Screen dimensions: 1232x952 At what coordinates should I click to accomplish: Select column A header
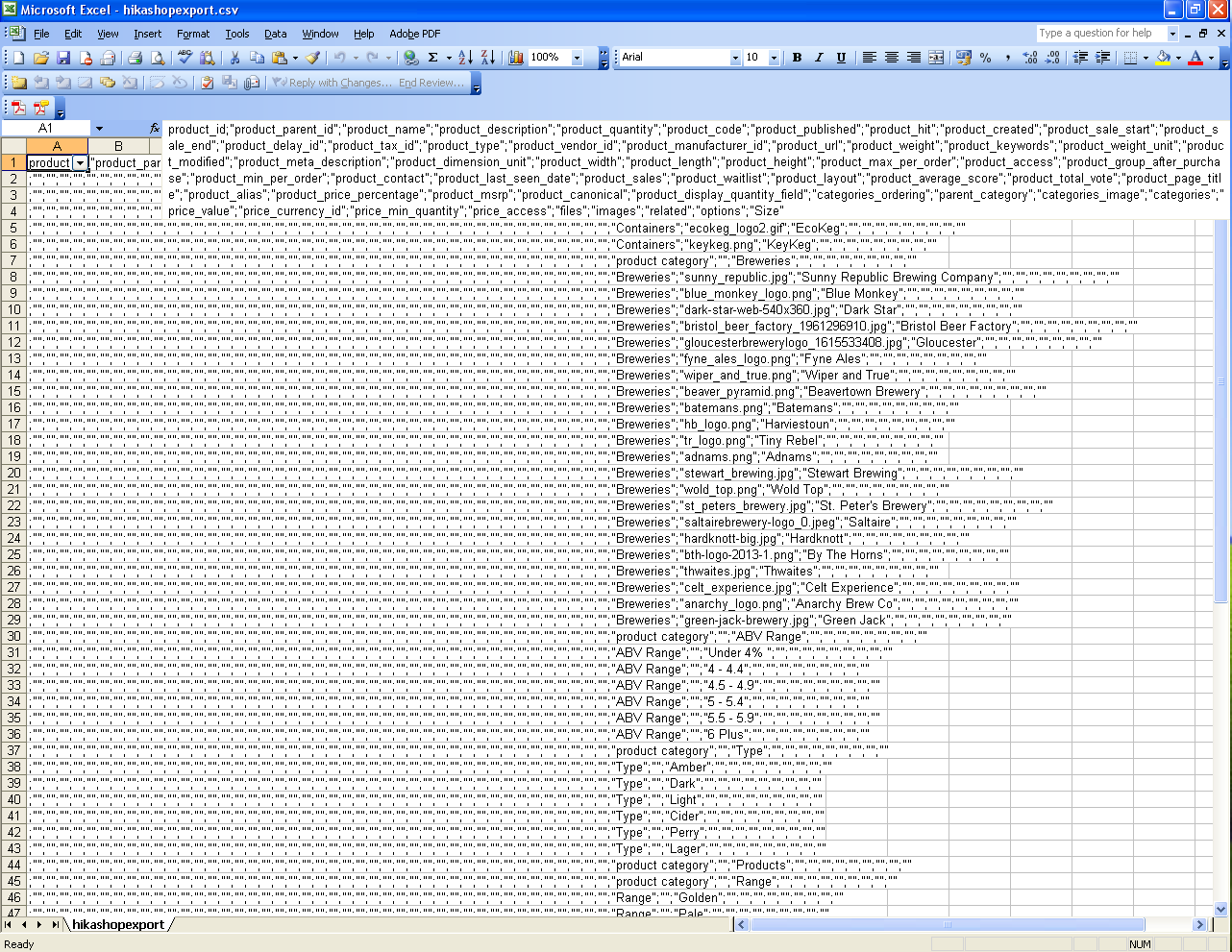[x=57, y=146]
